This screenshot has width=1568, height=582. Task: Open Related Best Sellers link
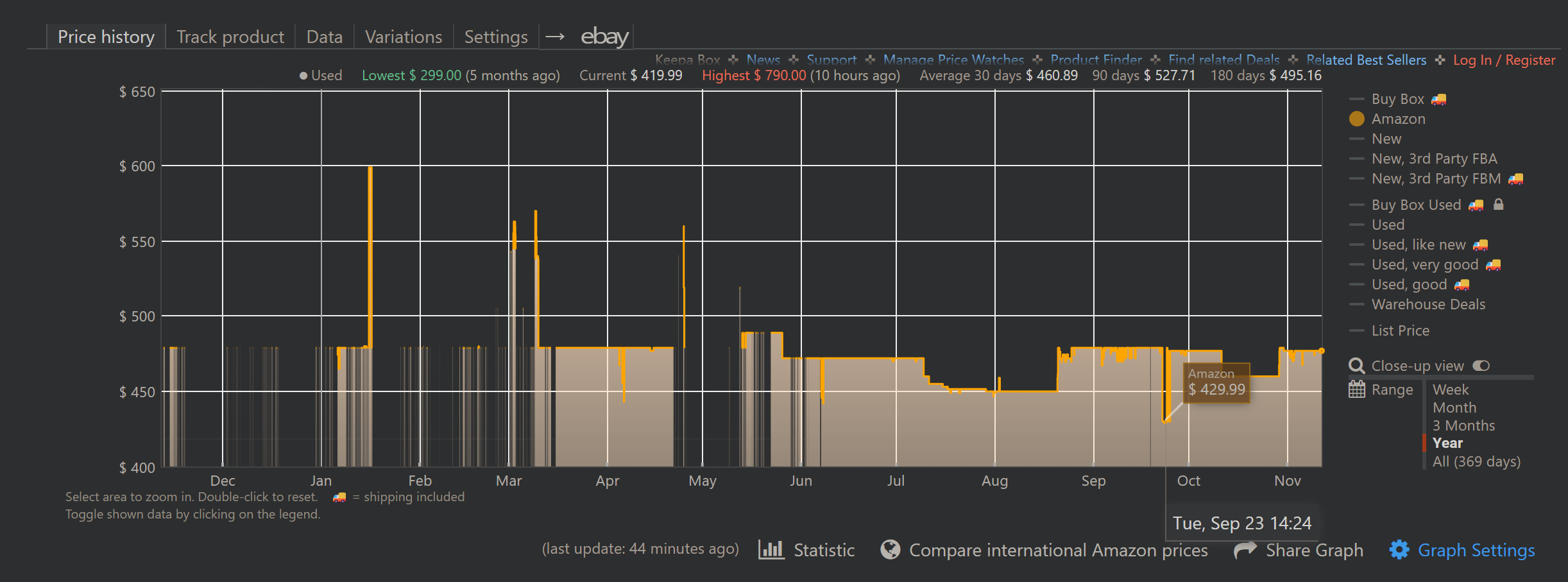coord(1367,60)
